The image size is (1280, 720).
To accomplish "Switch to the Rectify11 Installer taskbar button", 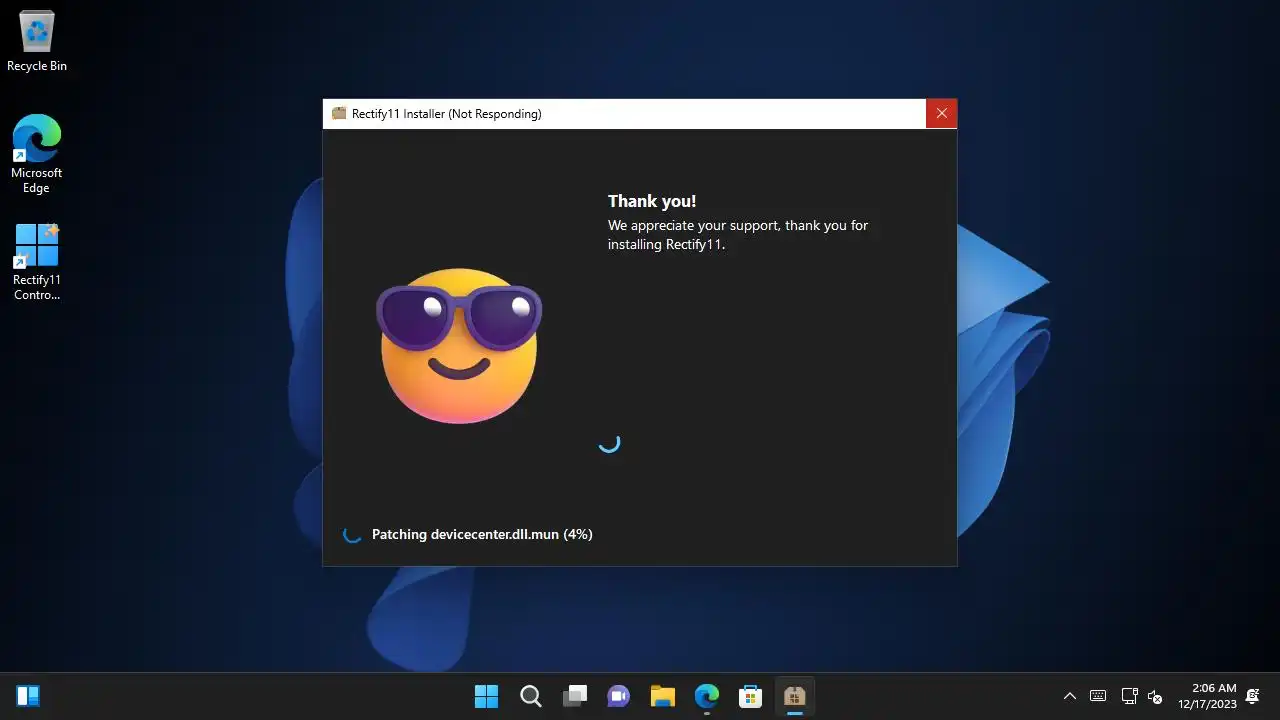I will (795, 696).
